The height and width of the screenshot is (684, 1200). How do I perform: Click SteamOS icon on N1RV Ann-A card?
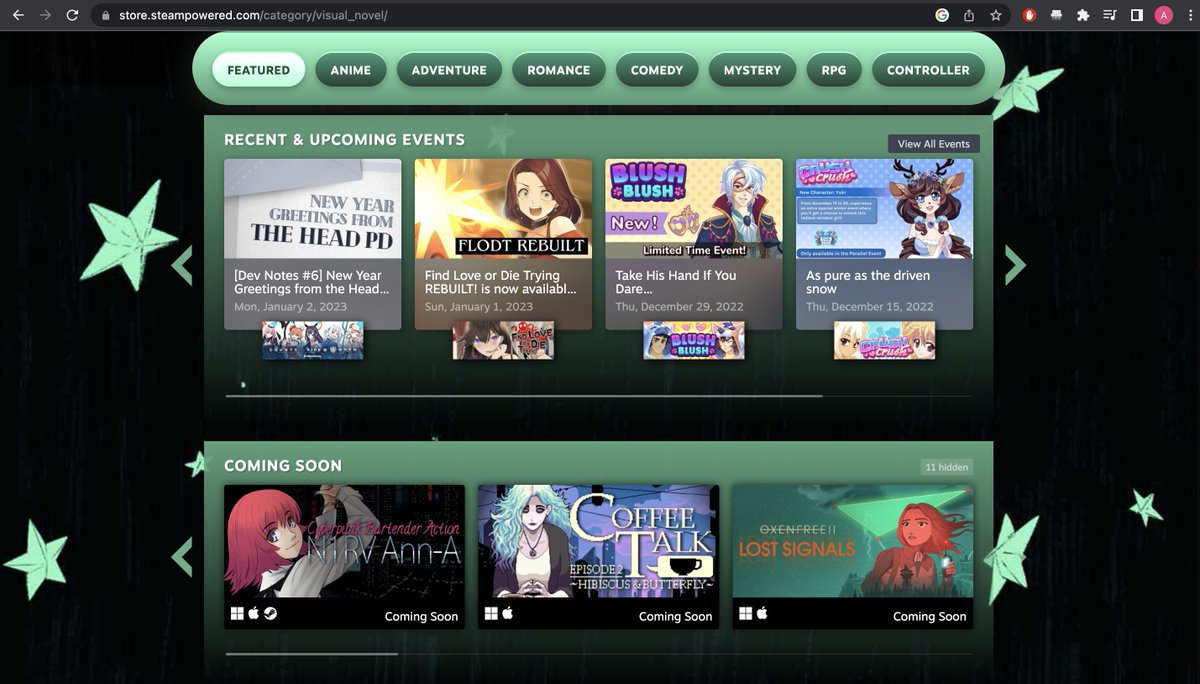[x=270, y=613]
